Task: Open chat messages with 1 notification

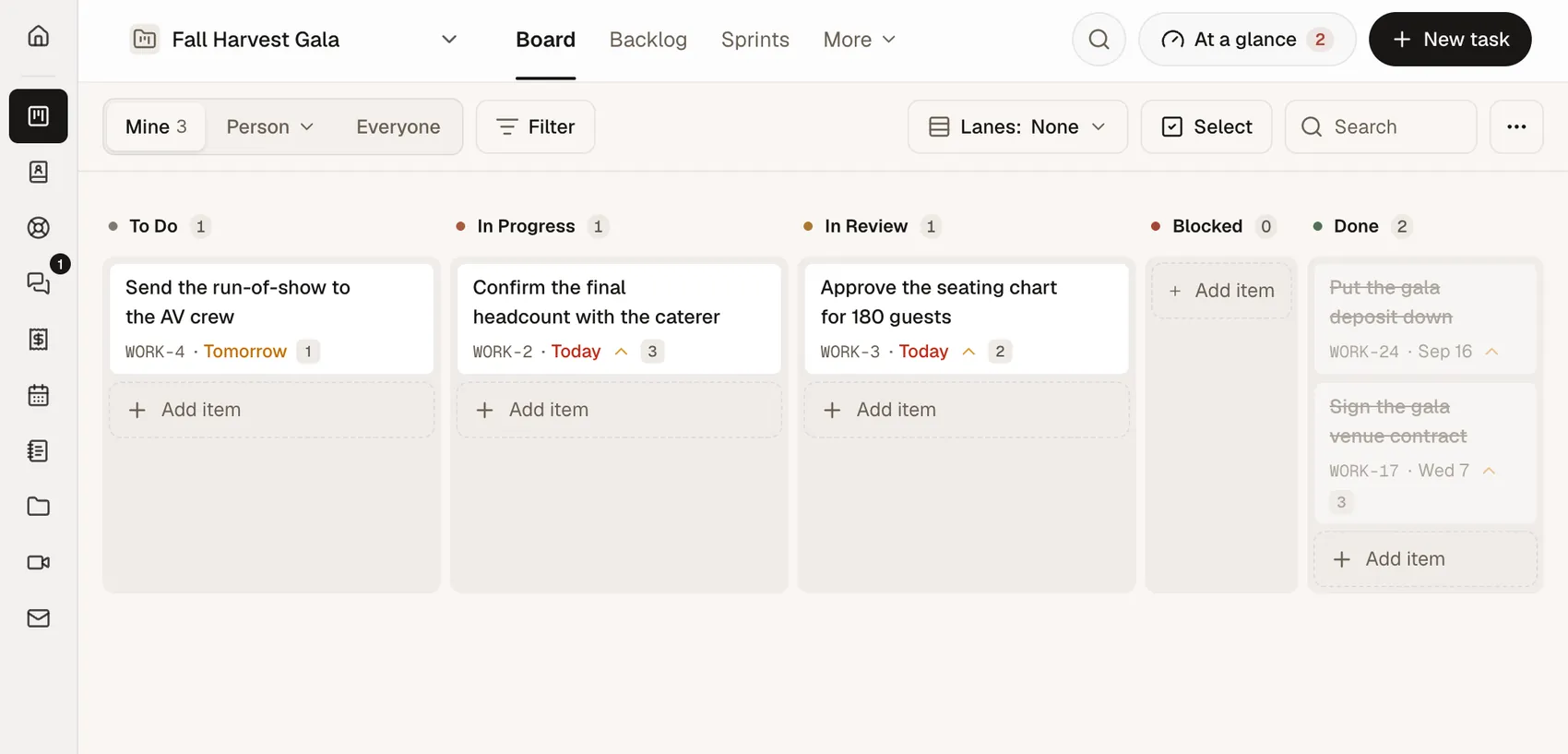Action: point(38,283)
